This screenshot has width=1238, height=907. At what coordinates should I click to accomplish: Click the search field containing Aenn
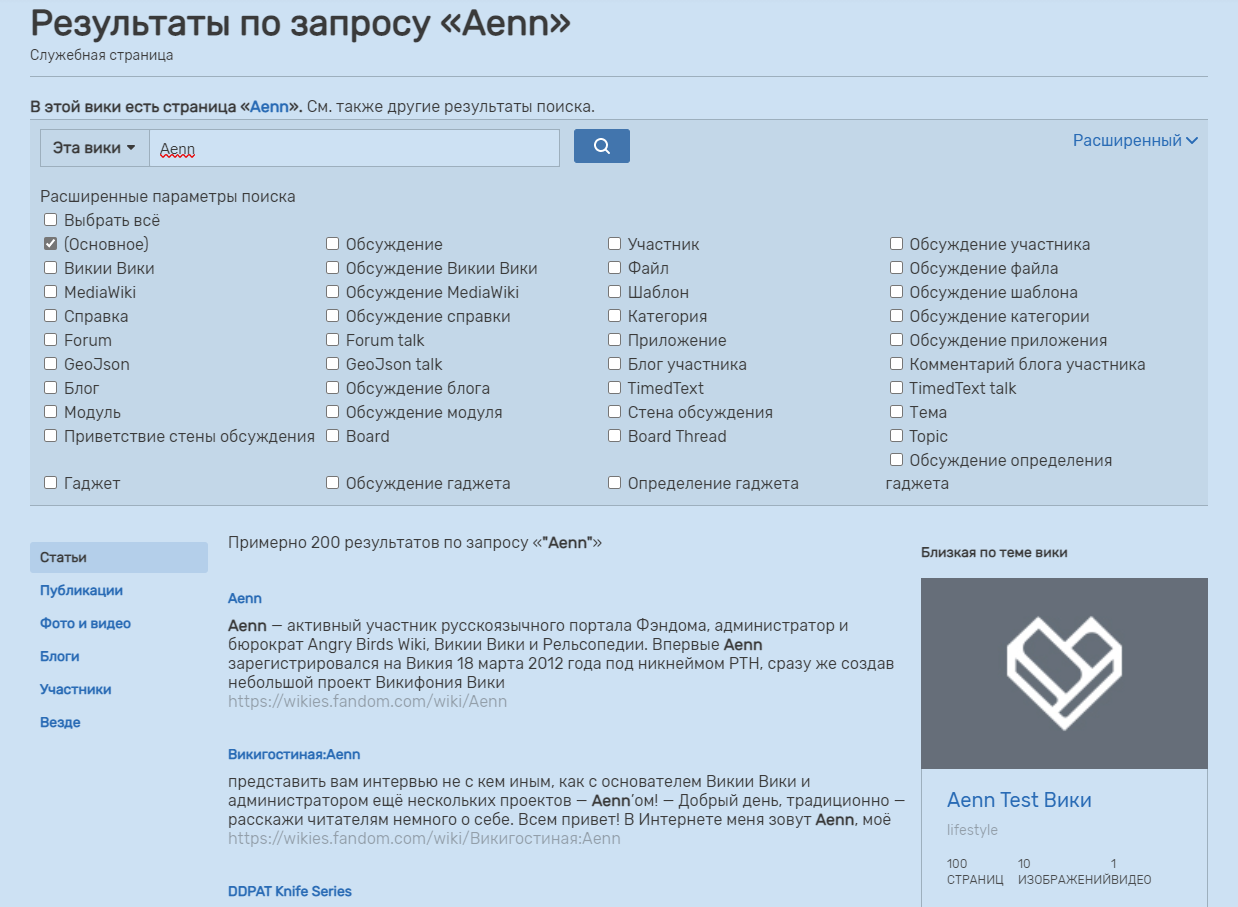[x=354, y=148]
